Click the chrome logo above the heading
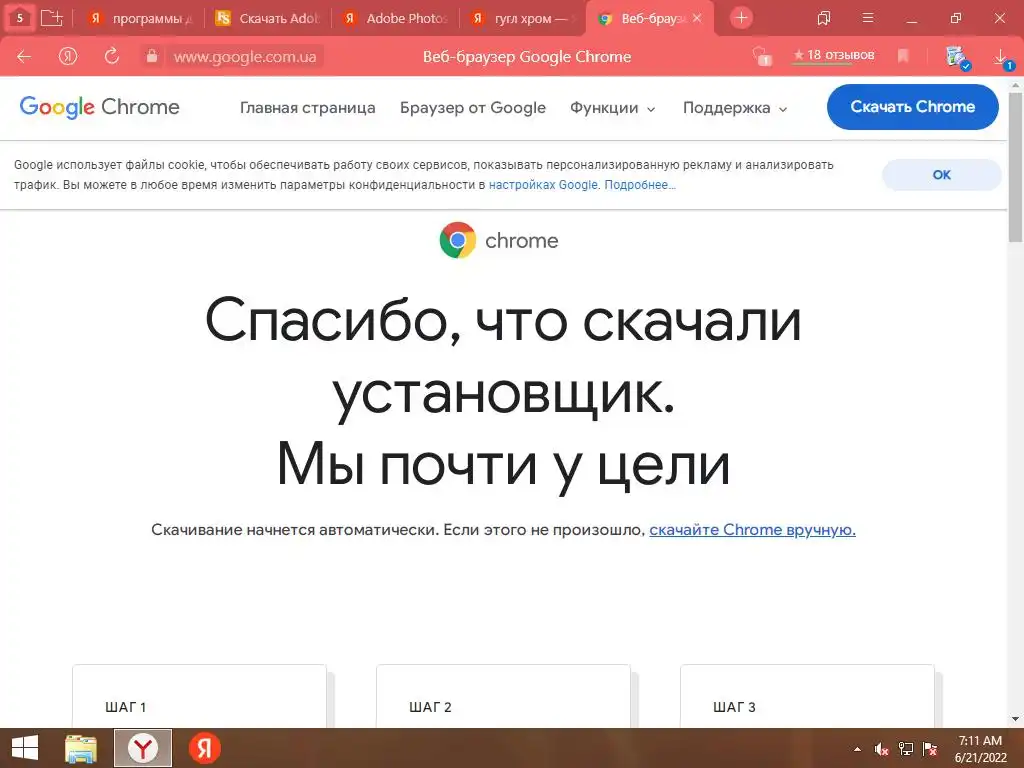Image resolution: width=1024 pixels, height=768 pixels. click(x=499, y=240)
